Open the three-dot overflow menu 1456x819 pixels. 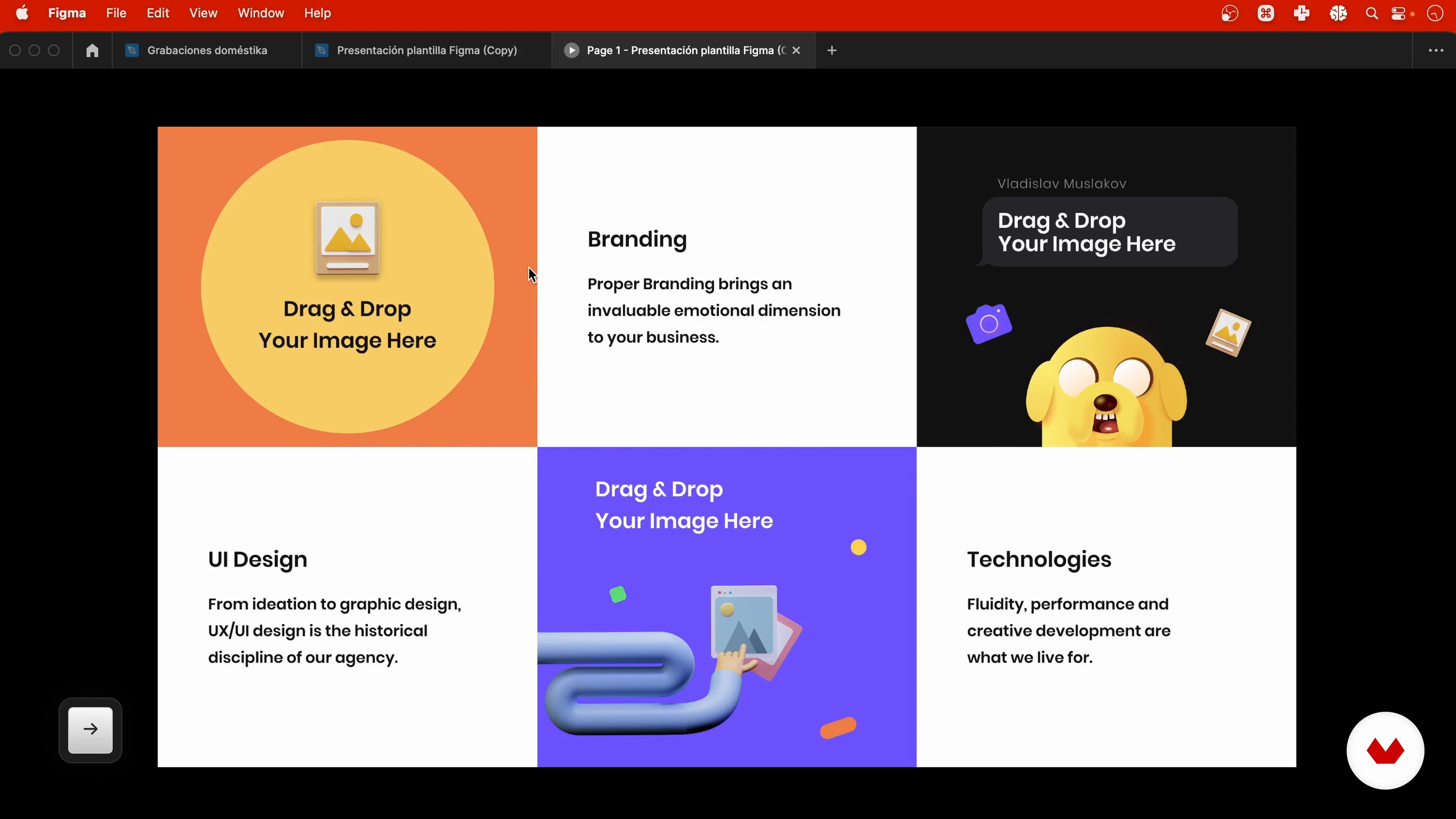[1436, 51]
